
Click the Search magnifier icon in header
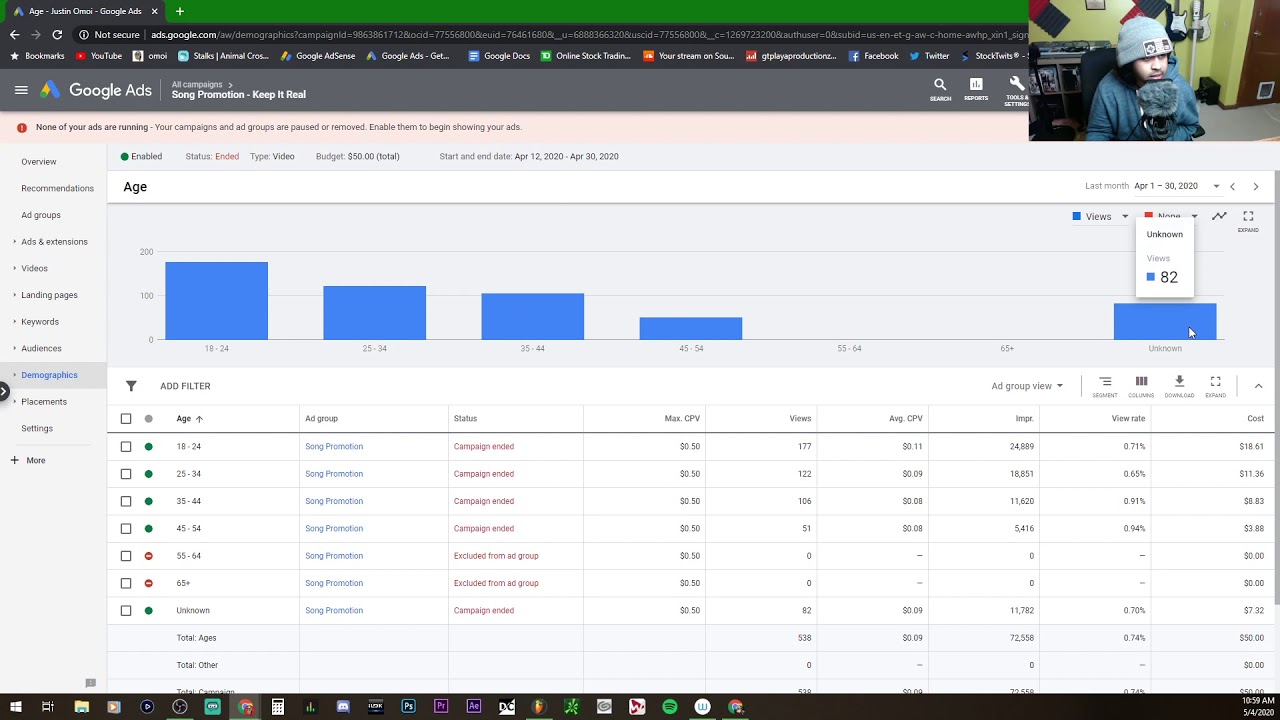pos(940,85)
